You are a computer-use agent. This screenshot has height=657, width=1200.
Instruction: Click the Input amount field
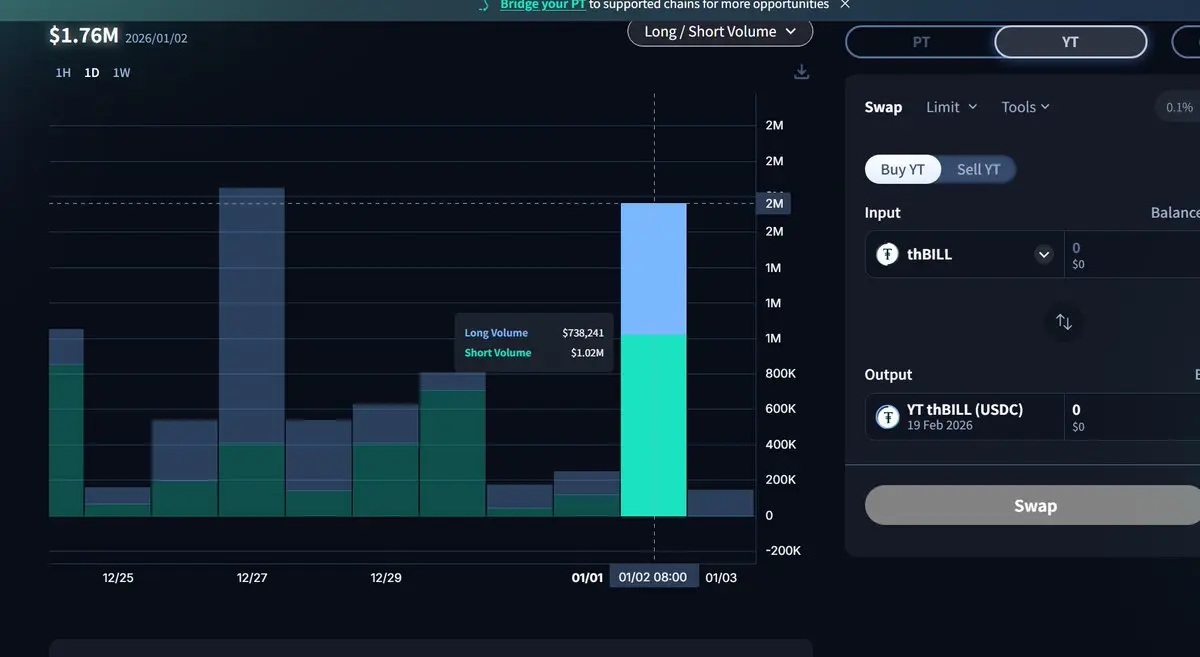tap(1132, 254)
